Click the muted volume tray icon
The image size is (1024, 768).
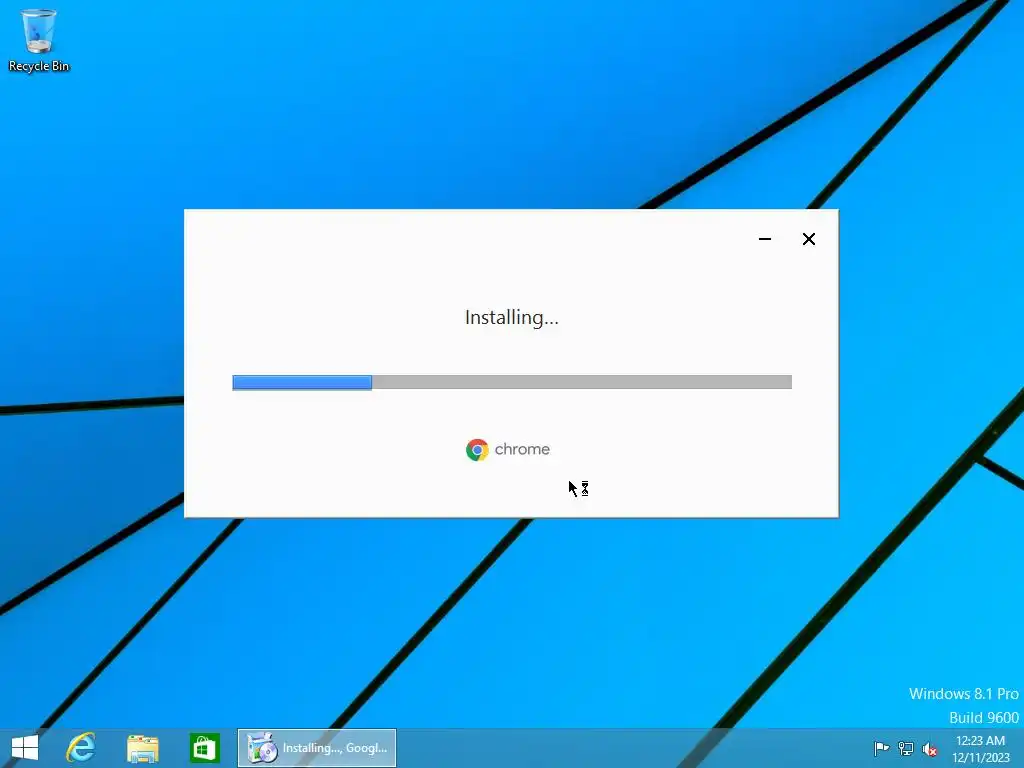pyautogui.click(x=930, y=749)
